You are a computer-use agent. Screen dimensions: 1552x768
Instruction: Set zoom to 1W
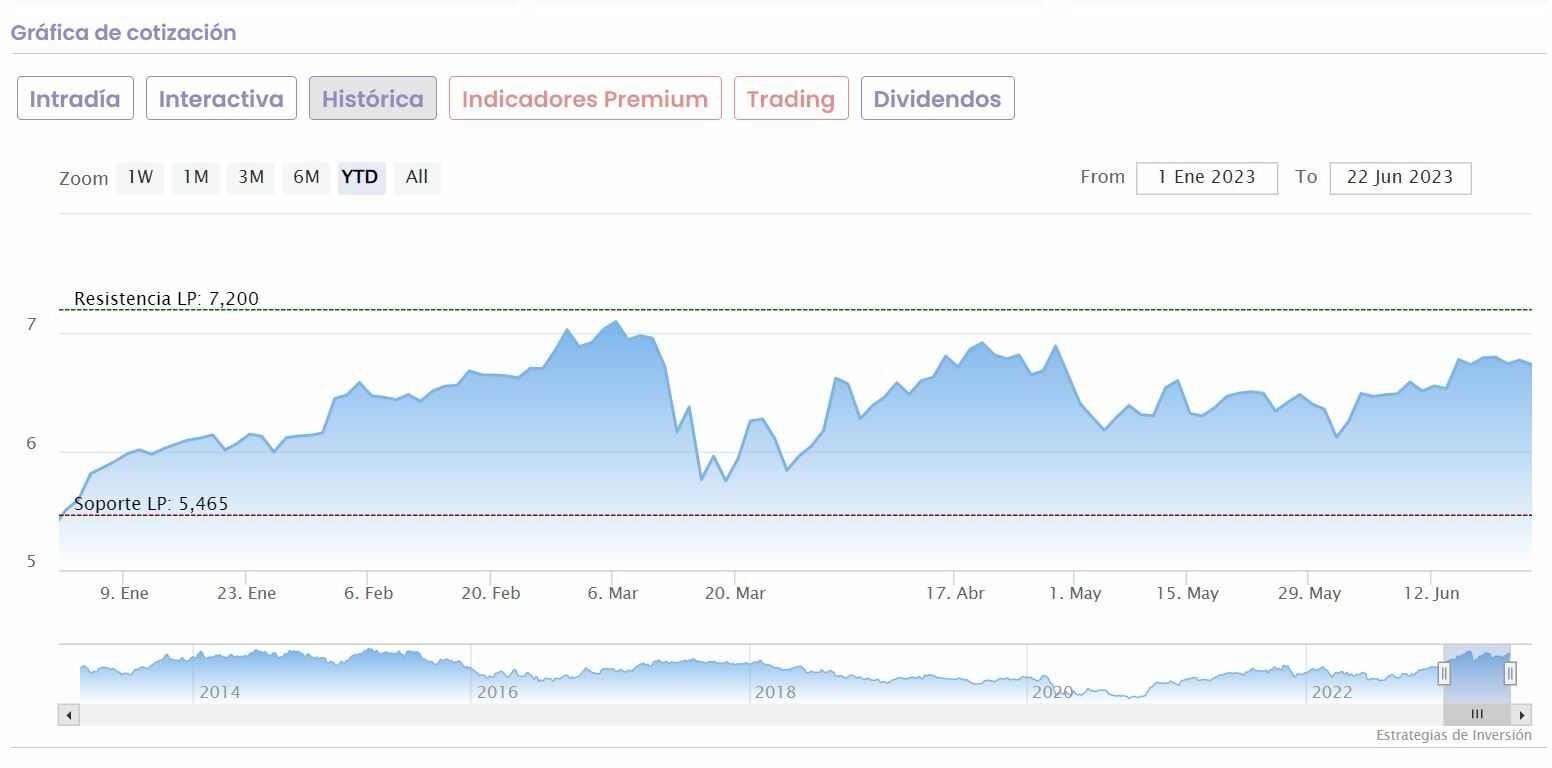coord(140,177)
